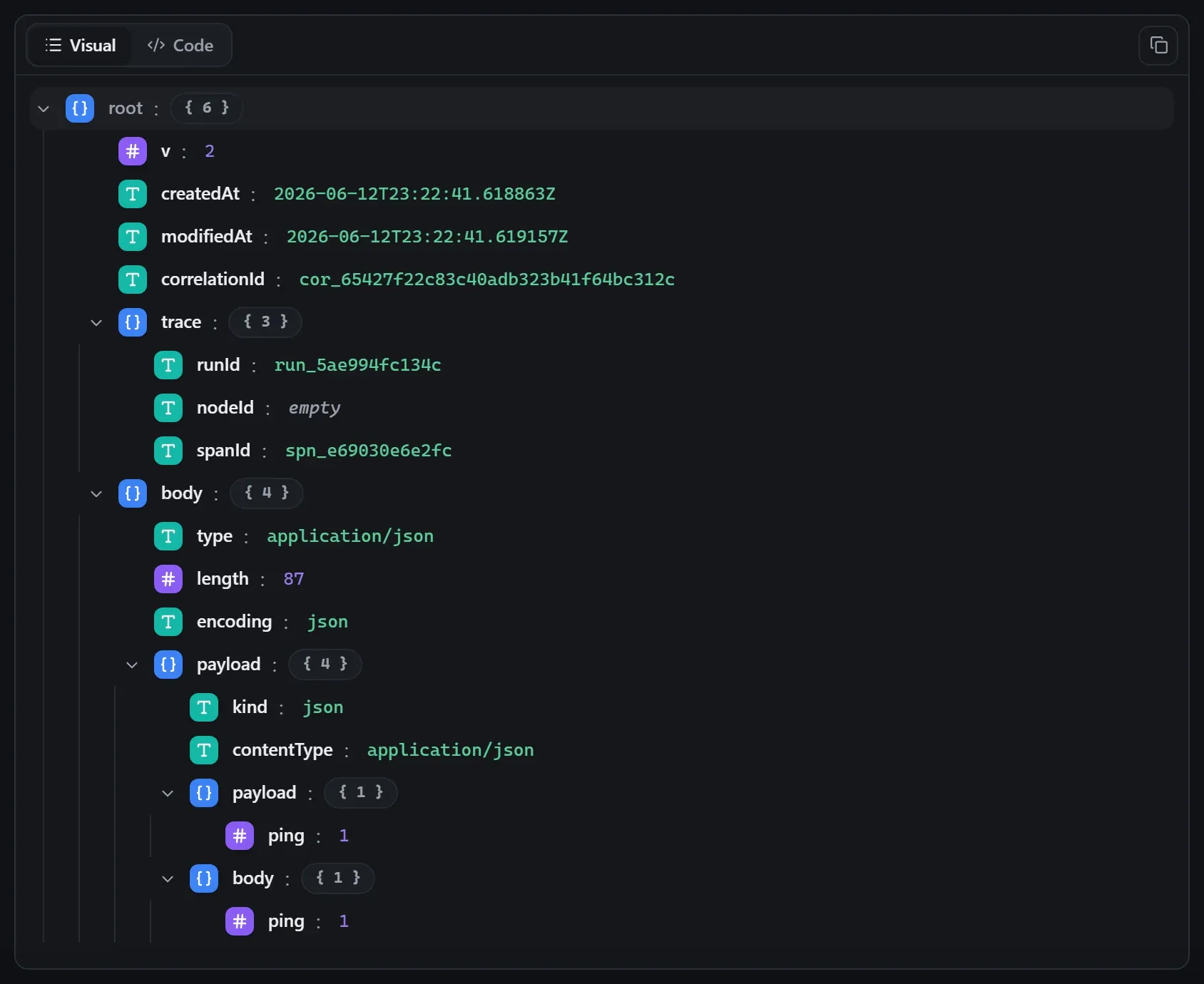Screen dimensions: 1204x984
Task: Click the text icon beside modifiedAt
Action: pos(133,237)
